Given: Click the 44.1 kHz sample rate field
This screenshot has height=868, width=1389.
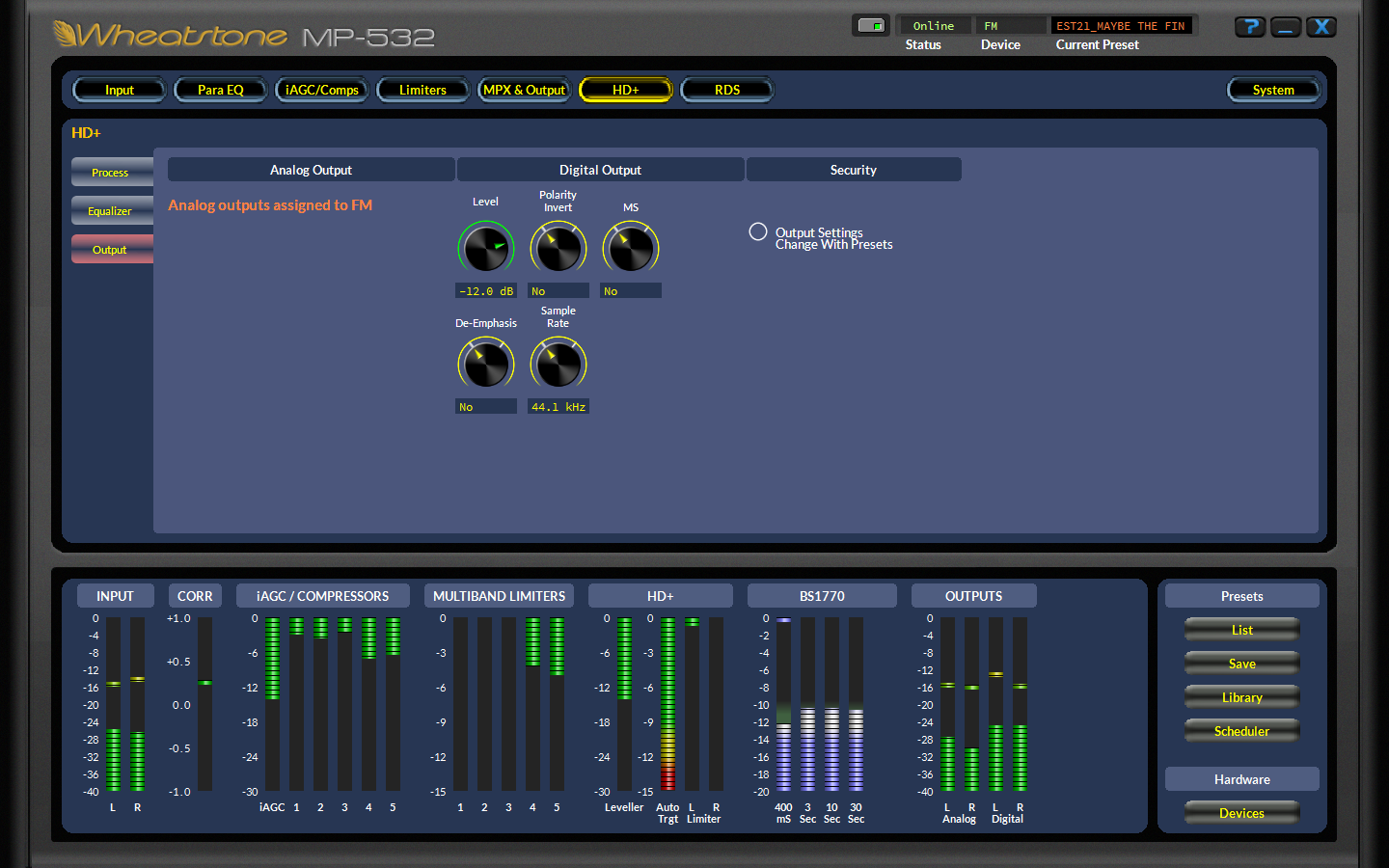Looking at the screenshot, I should 558,406.
